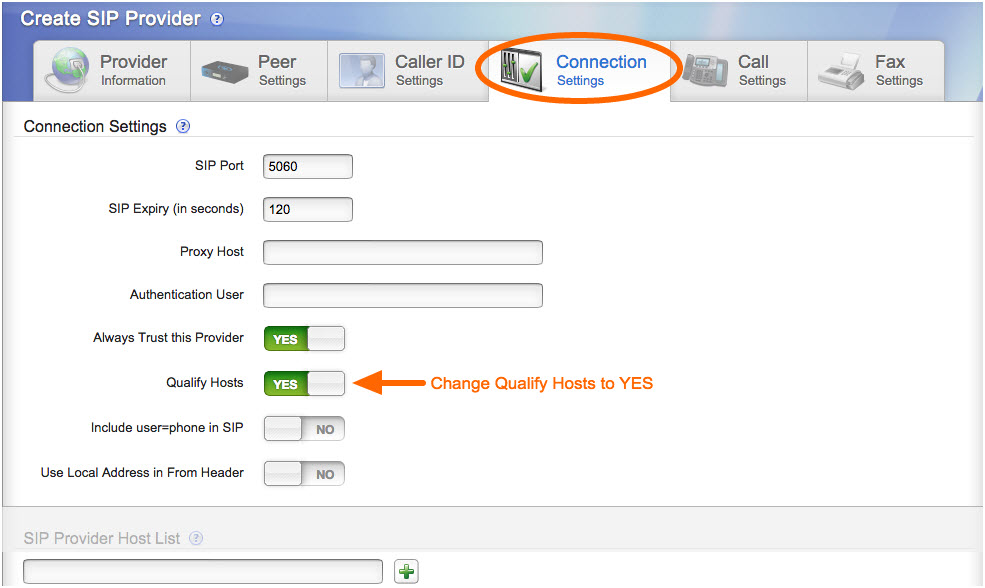Select the SIP Port field

click(307, 166)
